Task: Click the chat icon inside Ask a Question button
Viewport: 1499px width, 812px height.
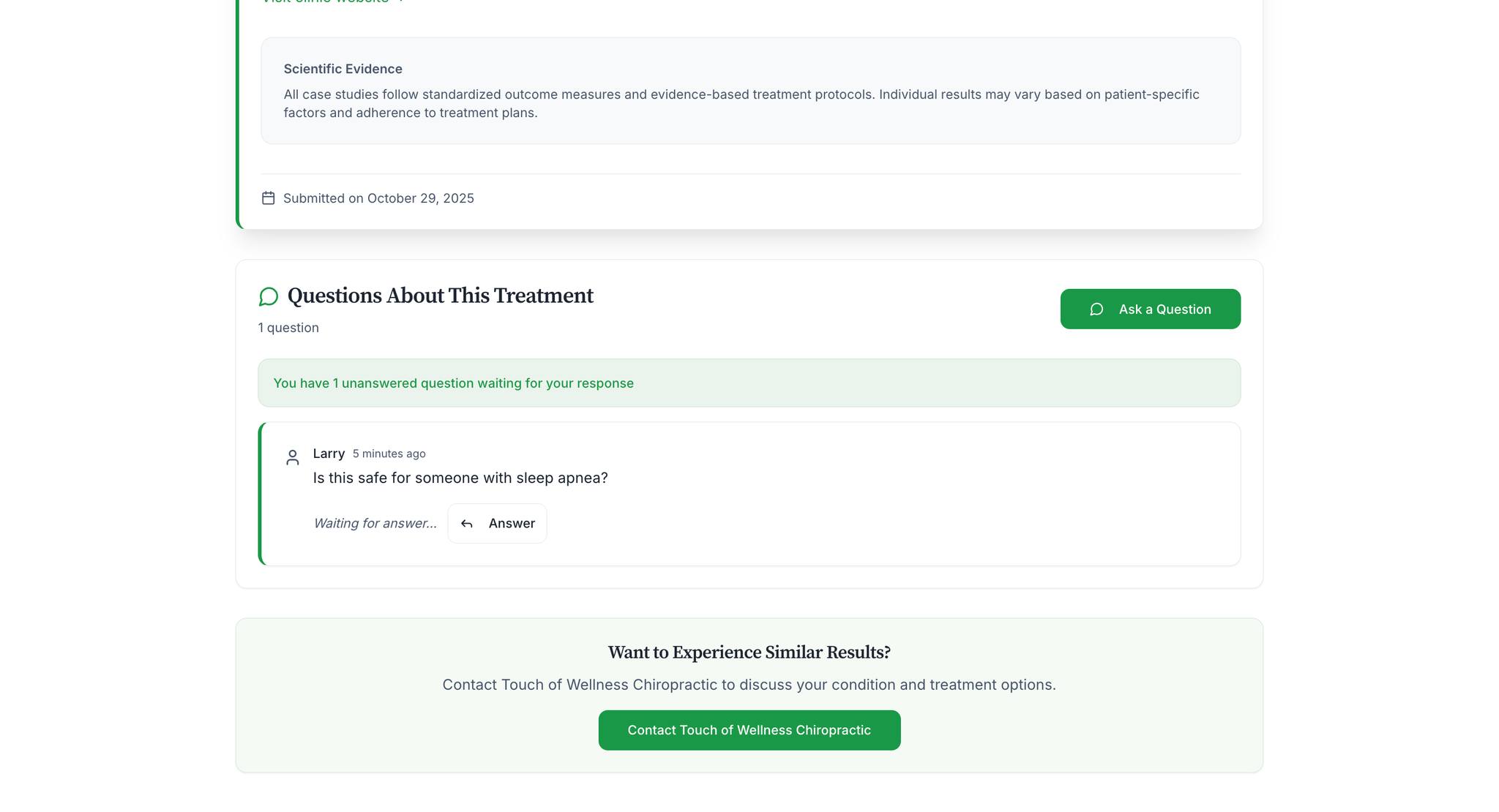Action: [x=1096, y=309]
